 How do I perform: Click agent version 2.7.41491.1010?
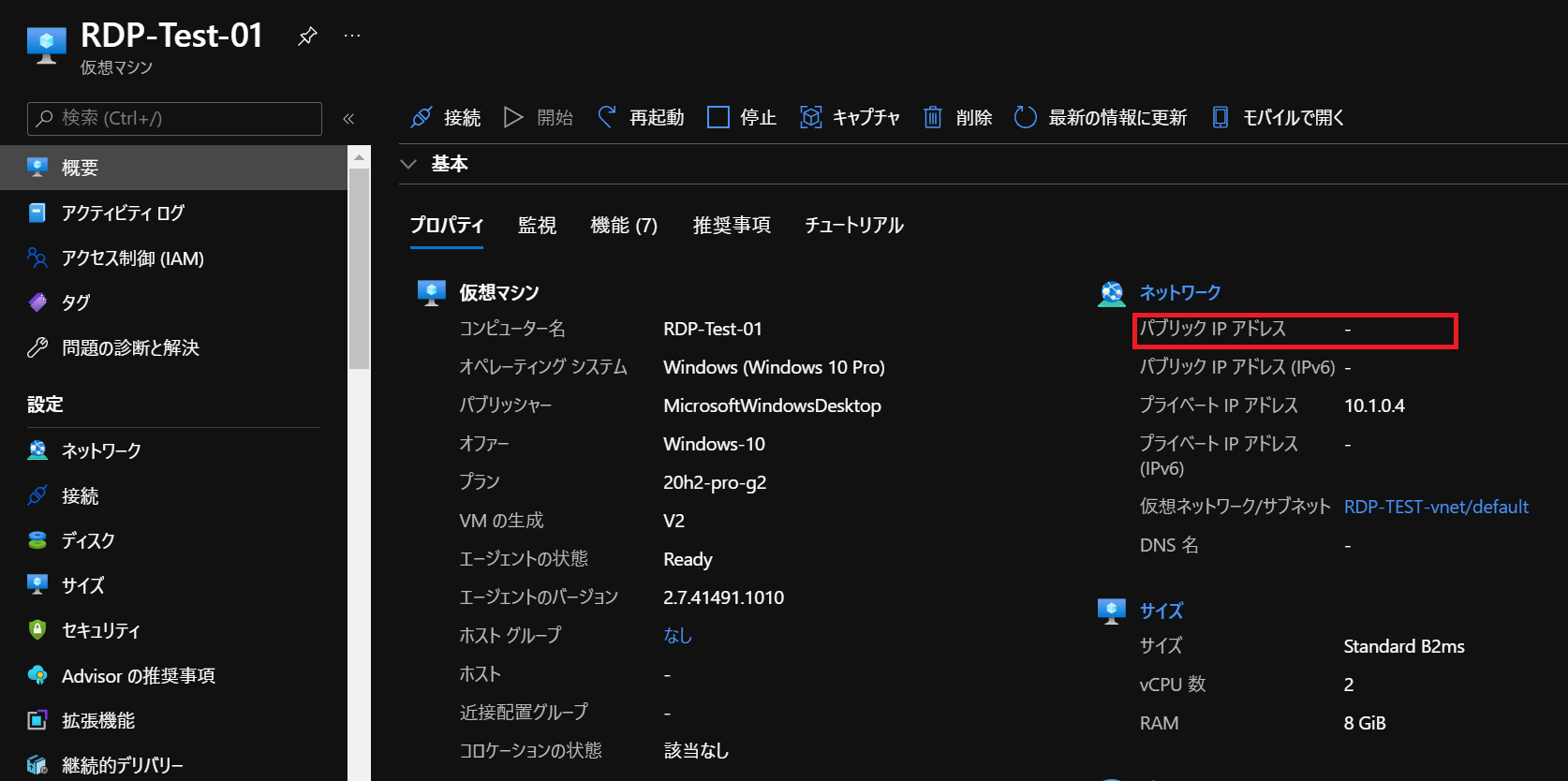723,598
